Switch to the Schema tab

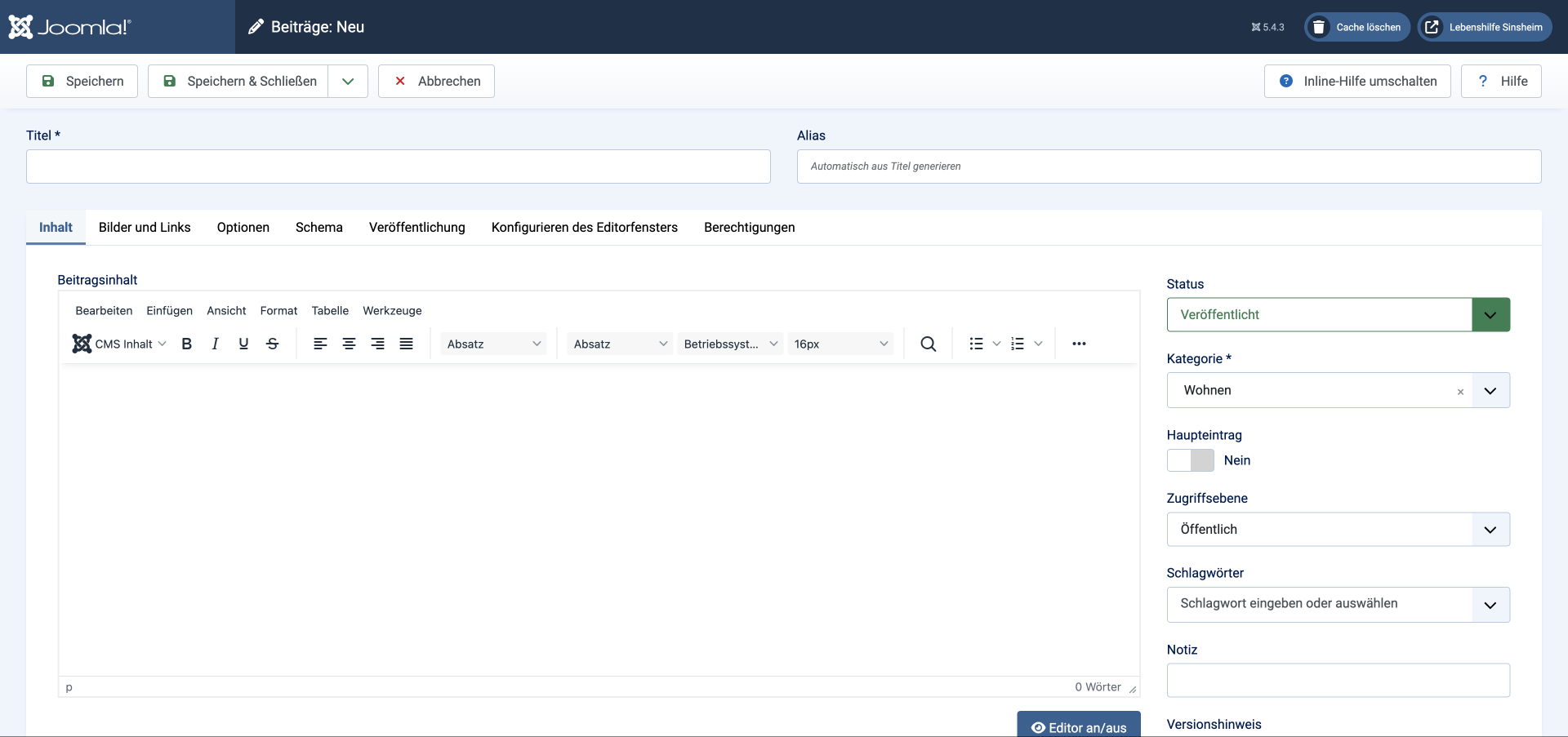(x=319, y=227)
